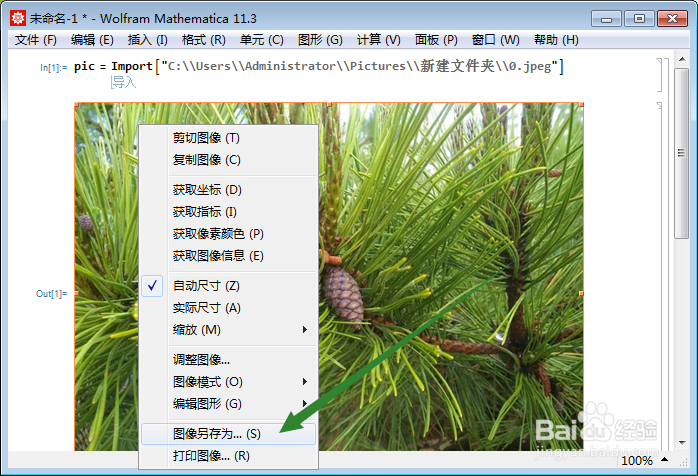
Task: Select 获取坐标 (D) option
Action: point(229,190)
